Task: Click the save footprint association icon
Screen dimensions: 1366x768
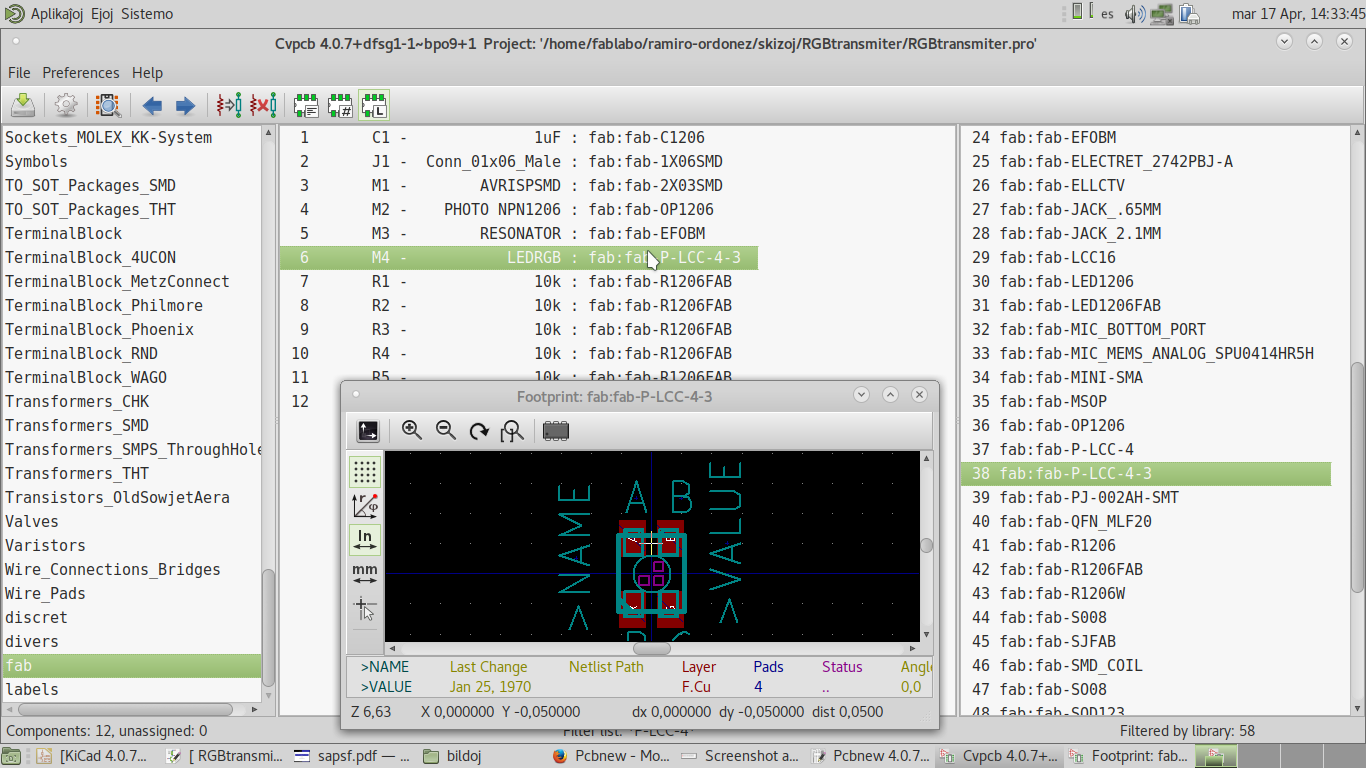Action: click(23, 105)
